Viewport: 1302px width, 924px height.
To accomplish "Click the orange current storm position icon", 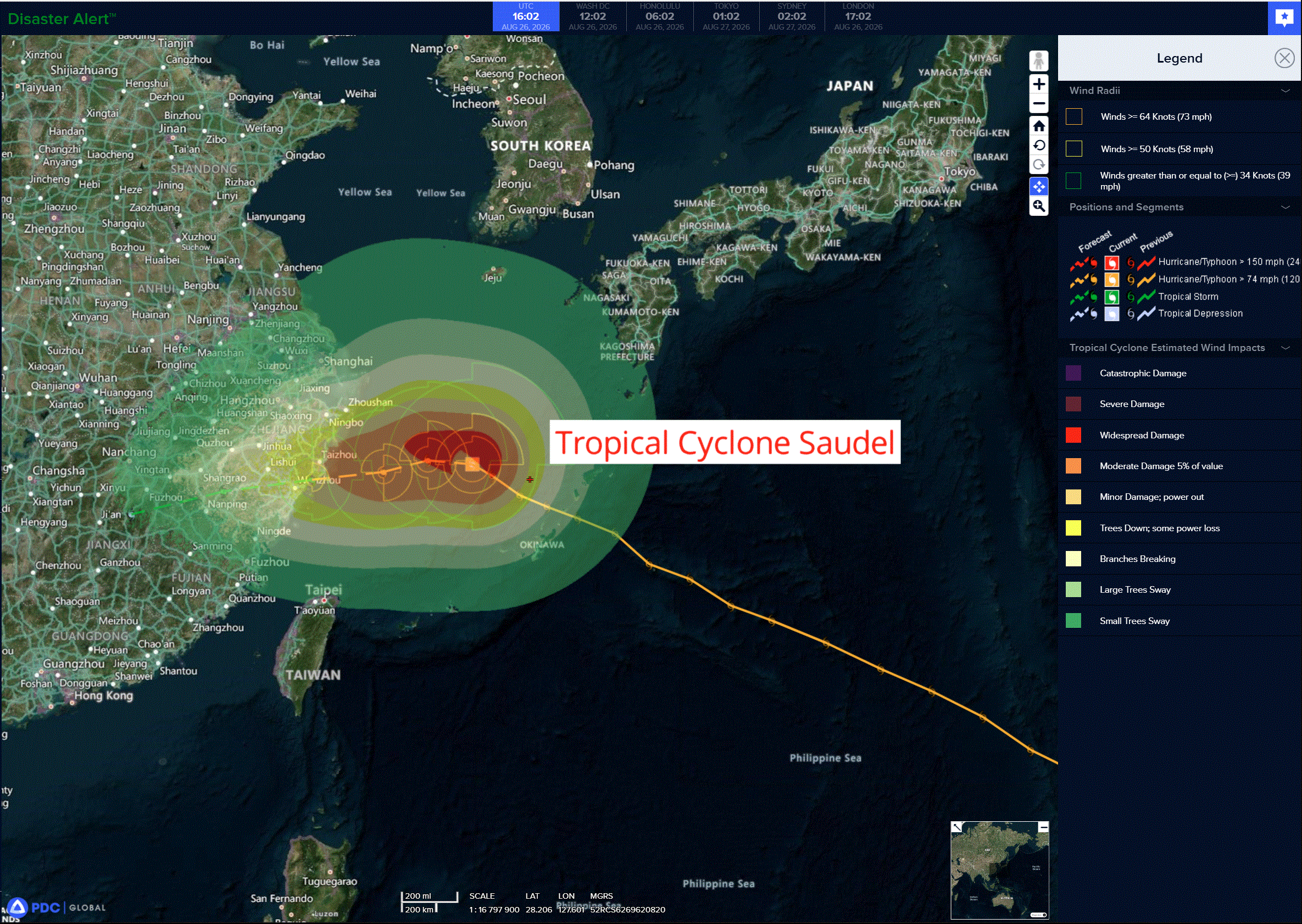I will 472,464.
